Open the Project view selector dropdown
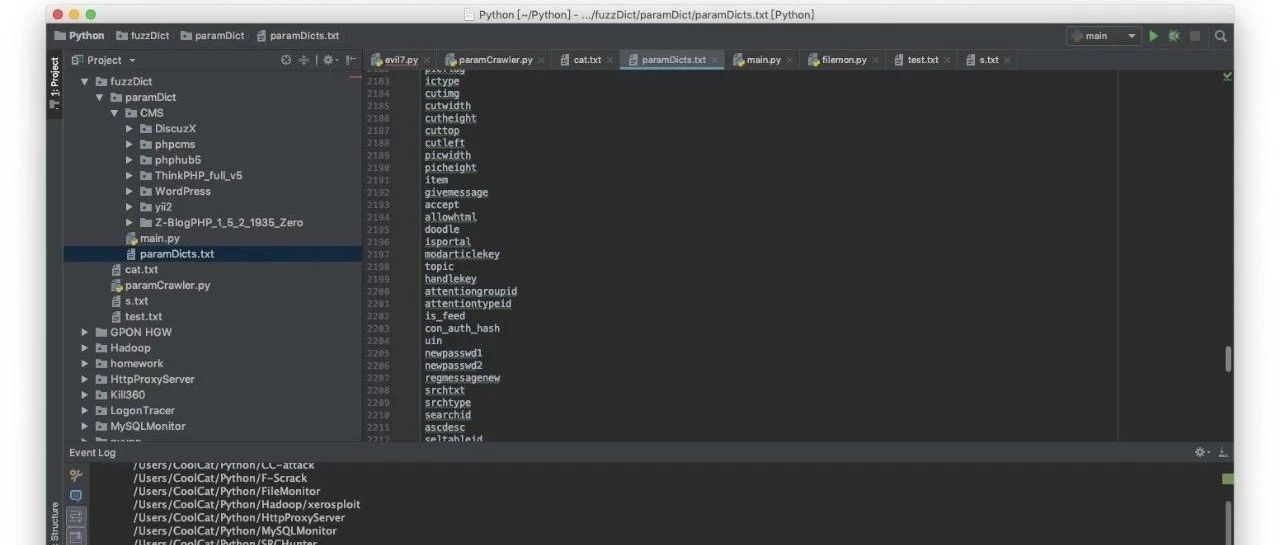Image resolution: width=1280 pixels, height=545 pixels. (104, 60)
